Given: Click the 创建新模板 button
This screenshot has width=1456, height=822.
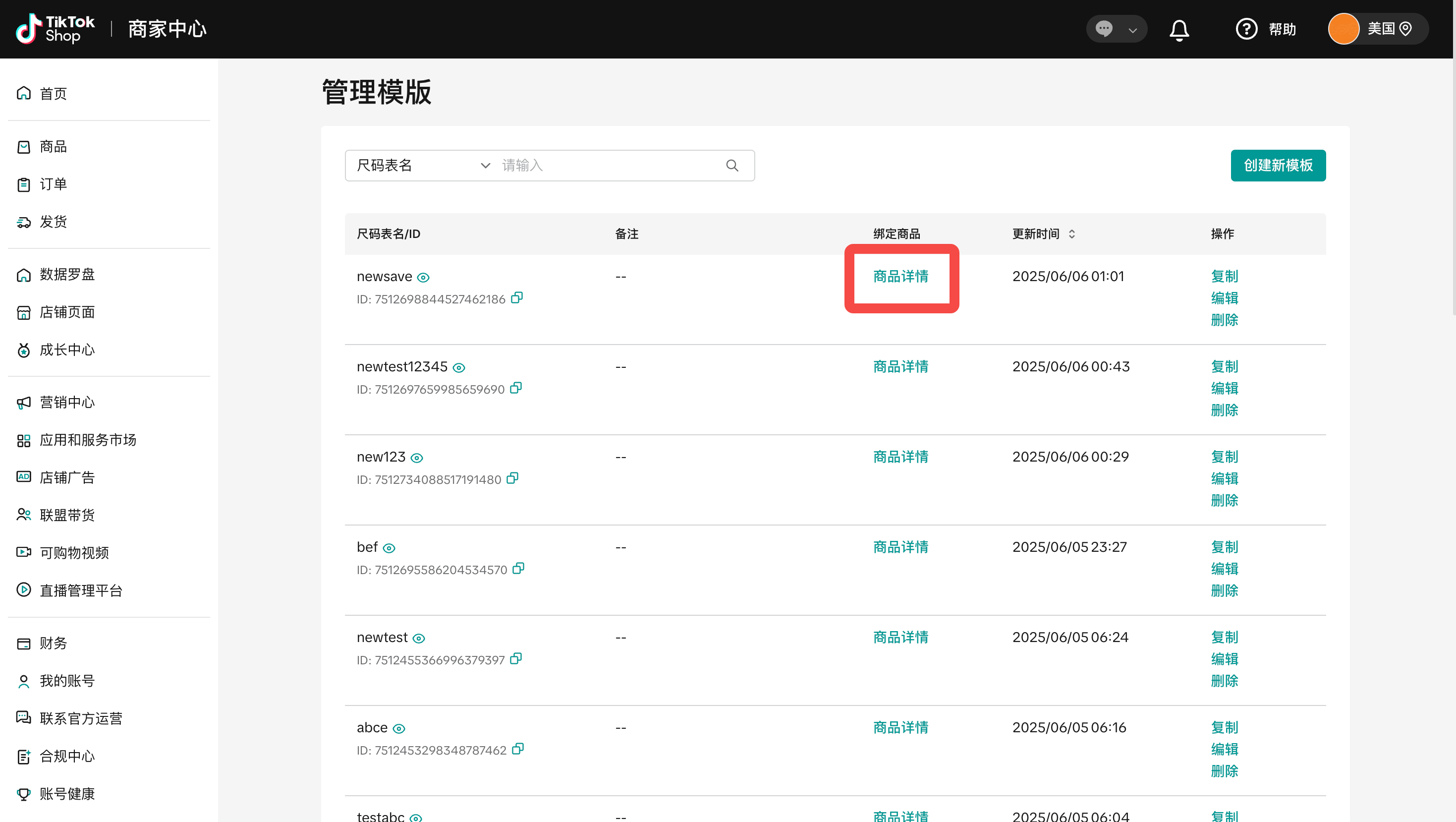Looking at the screenshot, I should point(1278,166).
